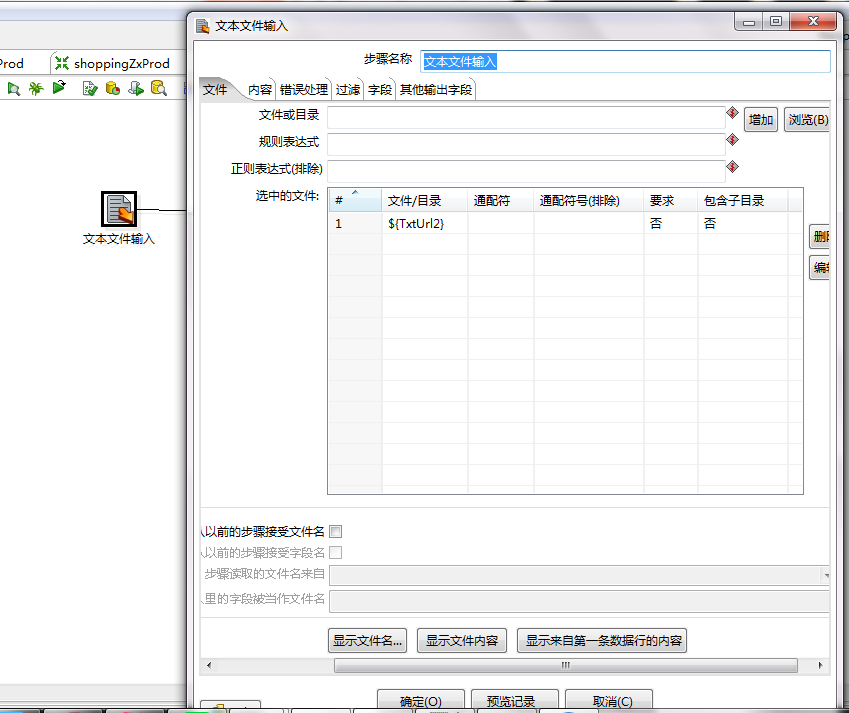Screen dimensions: 849x713
Task: Open the 错误处理 tab
Action: (x=304, y=87)
